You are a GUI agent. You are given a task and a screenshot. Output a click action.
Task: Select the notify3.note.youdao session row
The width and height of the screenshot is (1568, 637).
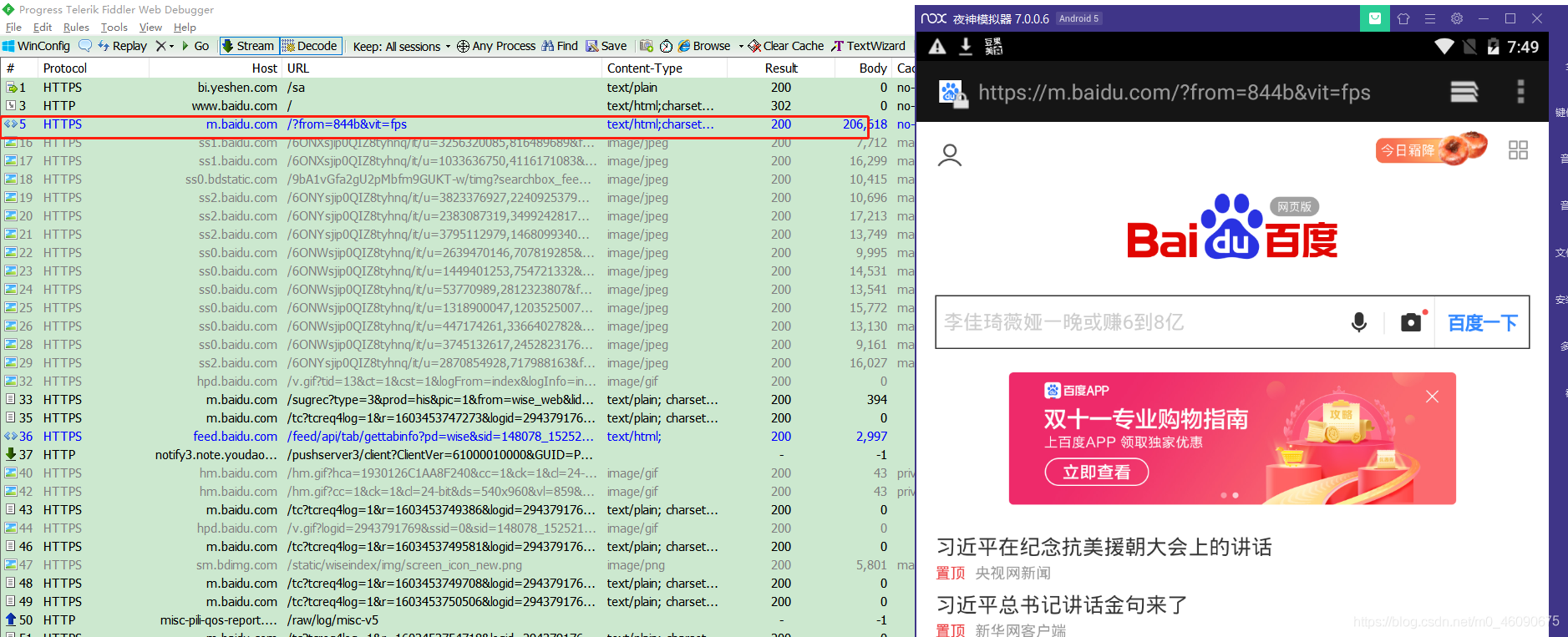click(458, 455)
